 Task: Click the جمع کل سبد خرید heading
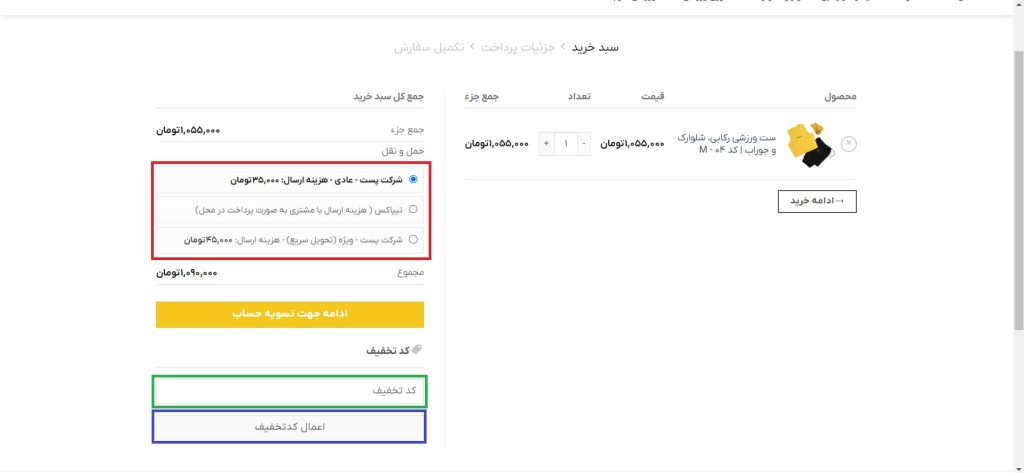388,97
